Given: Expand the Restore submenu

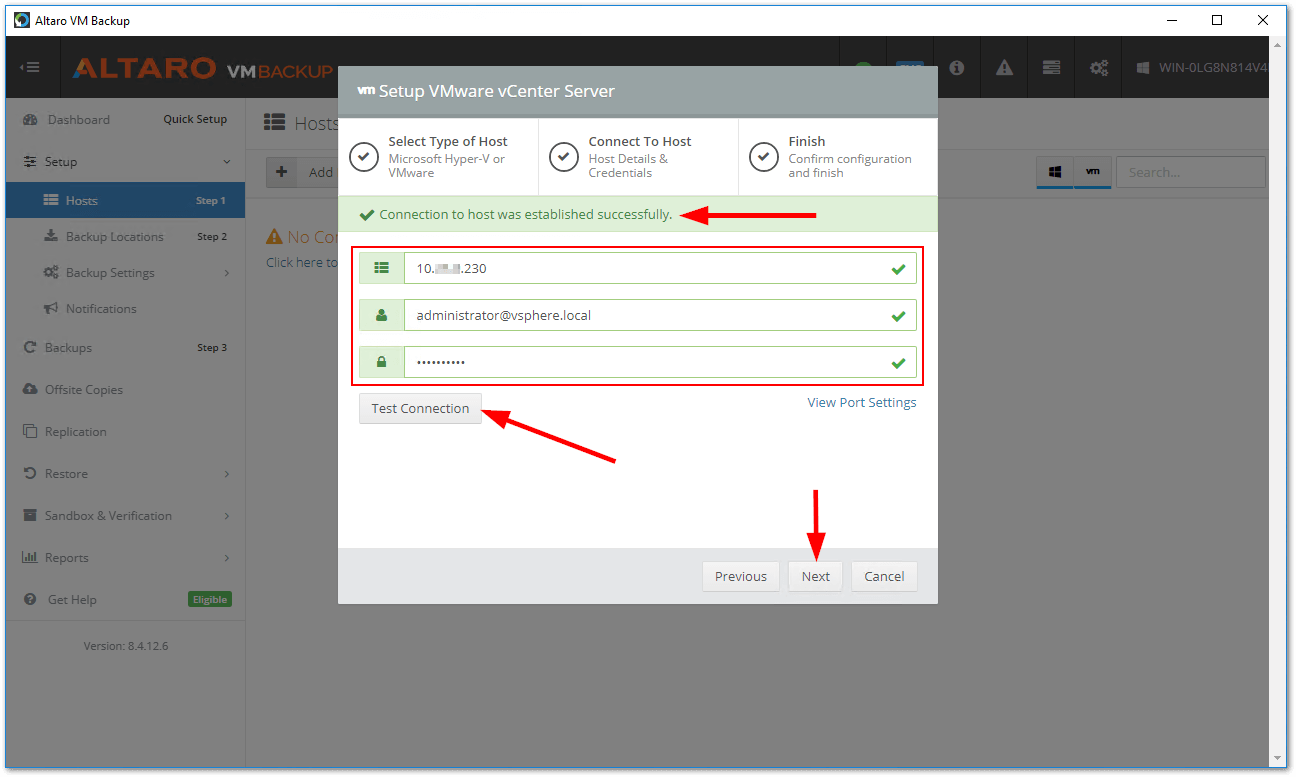Looking at the screenshot, I should click(227, 474).
